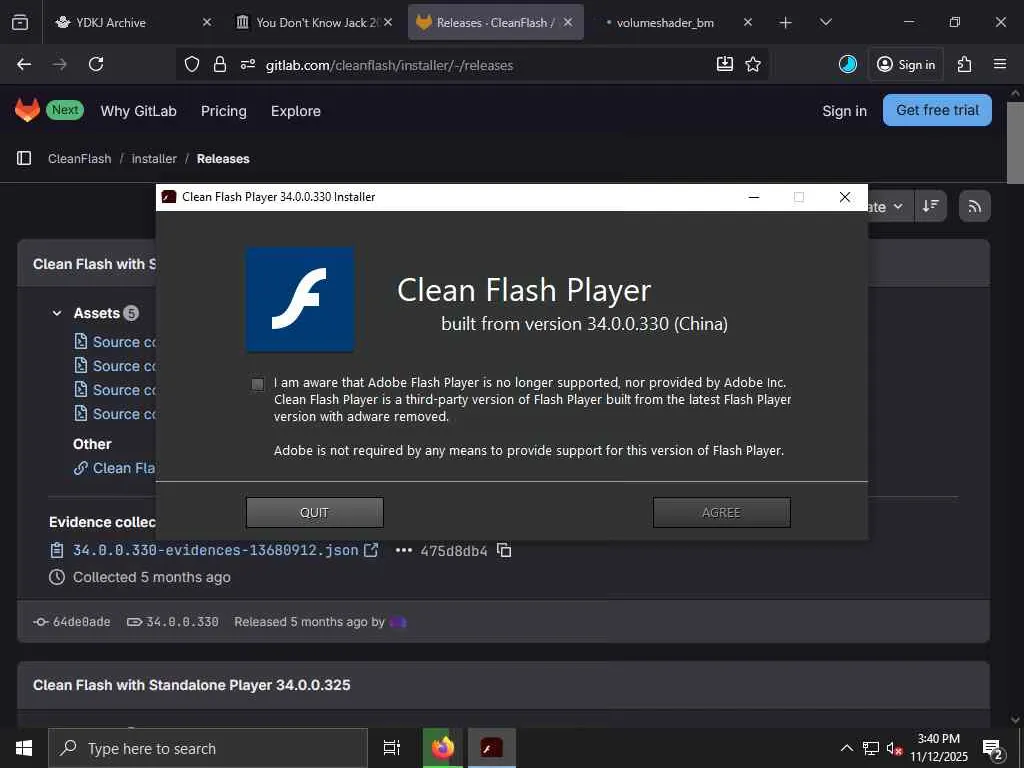Open the third Source code asset link

116,390
